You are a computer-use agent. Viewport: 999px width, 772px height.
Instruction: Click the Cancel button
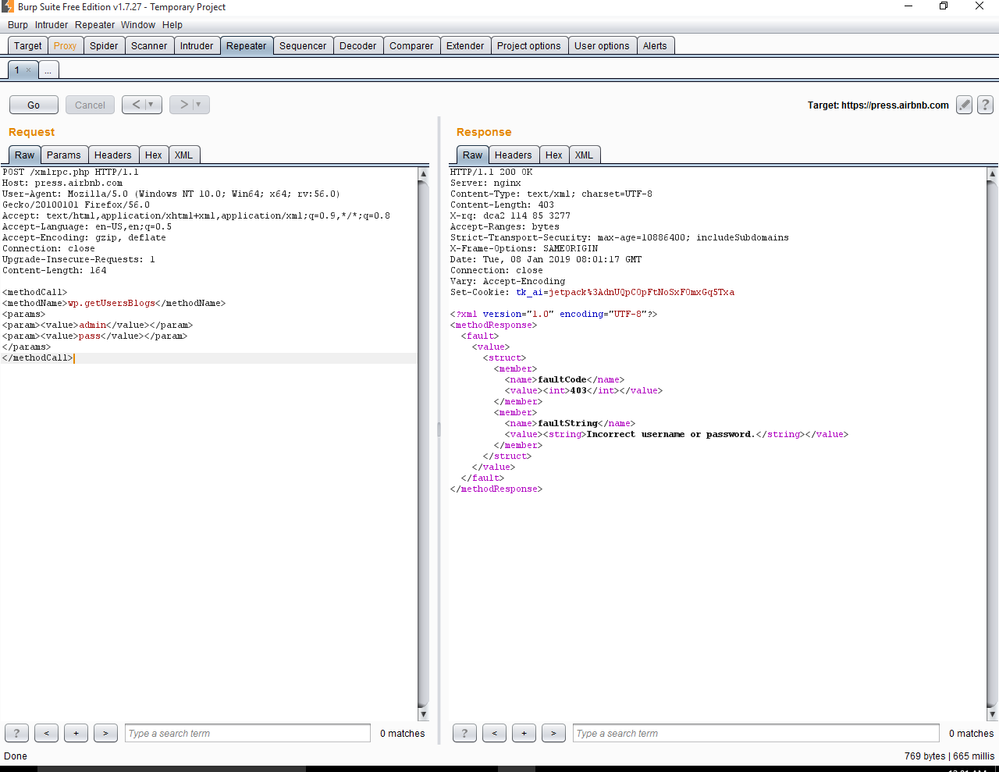click(90, 105)
